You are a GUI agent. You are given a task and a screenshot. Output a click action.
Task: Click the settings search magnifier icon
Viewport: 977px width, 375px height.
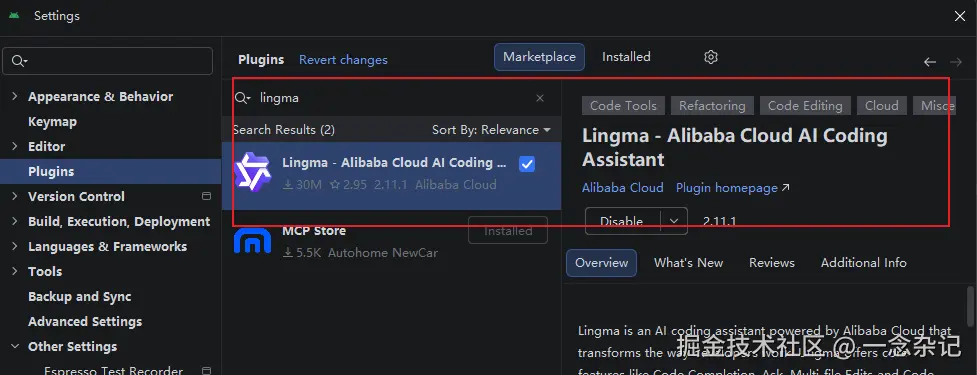tap(19, 61)
